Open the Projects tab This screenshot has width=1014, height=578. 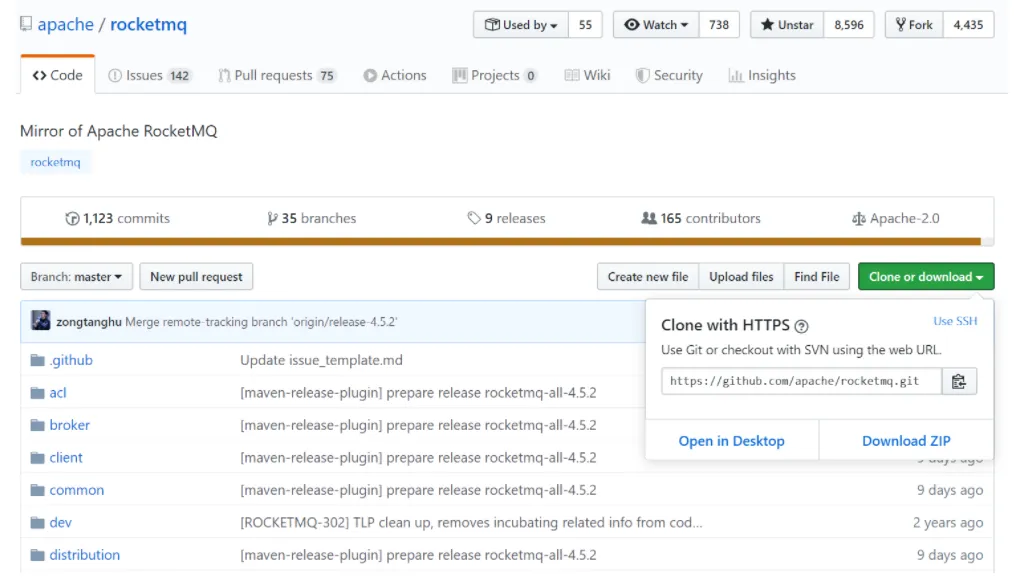point(495,75)
